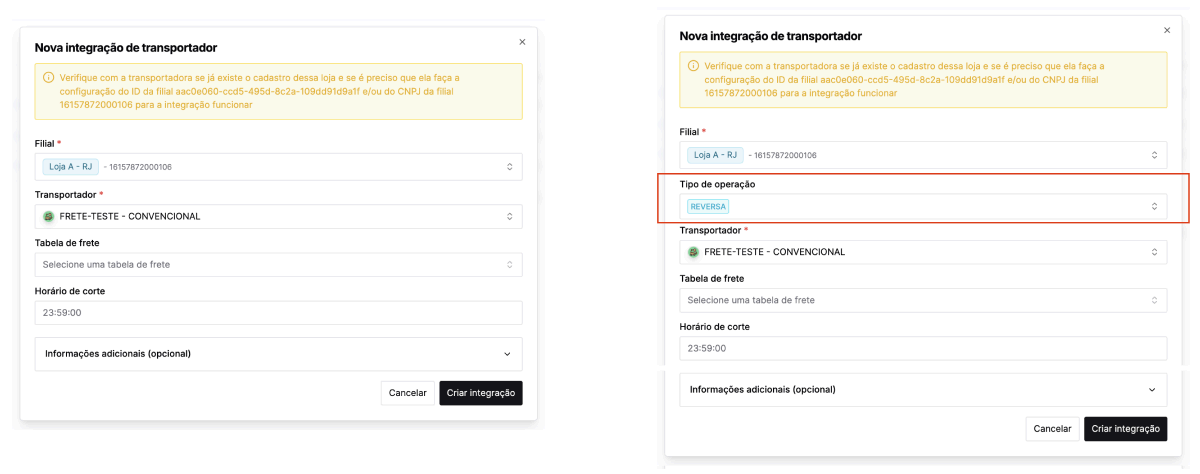Click the Loja A - RJ tag in left dialog
Screen dimensions: 1200x474
coord(71,167)
